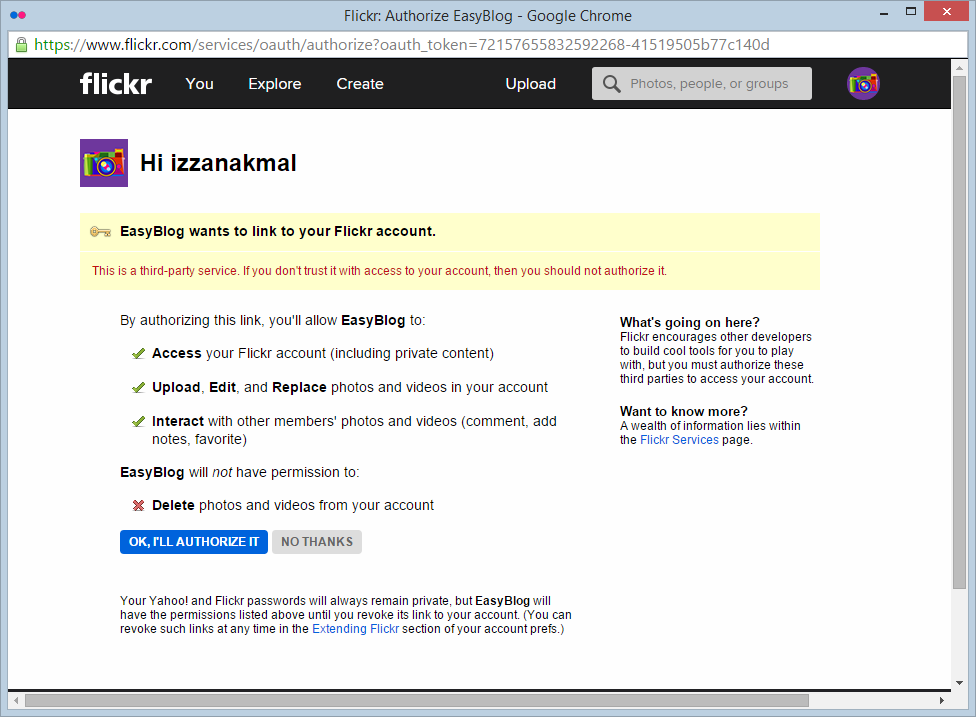Close the Chrome window
The width and height of the screenshot is (976, 717).
click(x=946, y=11)
